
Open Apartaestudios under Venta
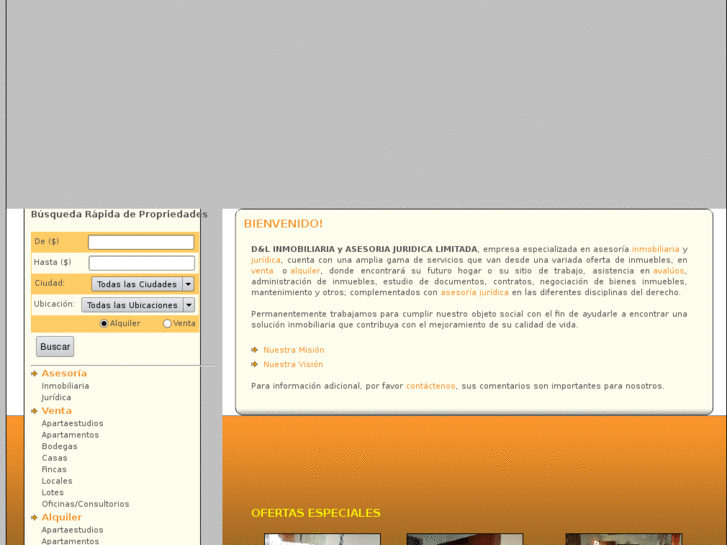coord(72,423)
